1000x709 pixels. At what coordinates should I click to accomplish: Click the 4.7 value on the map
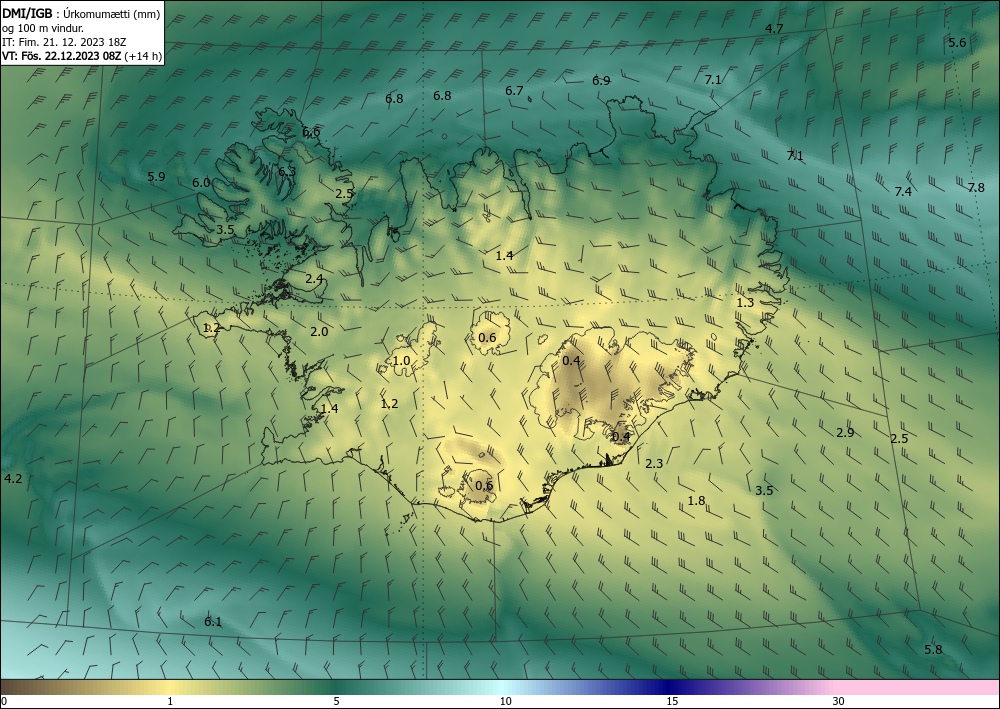774,29
